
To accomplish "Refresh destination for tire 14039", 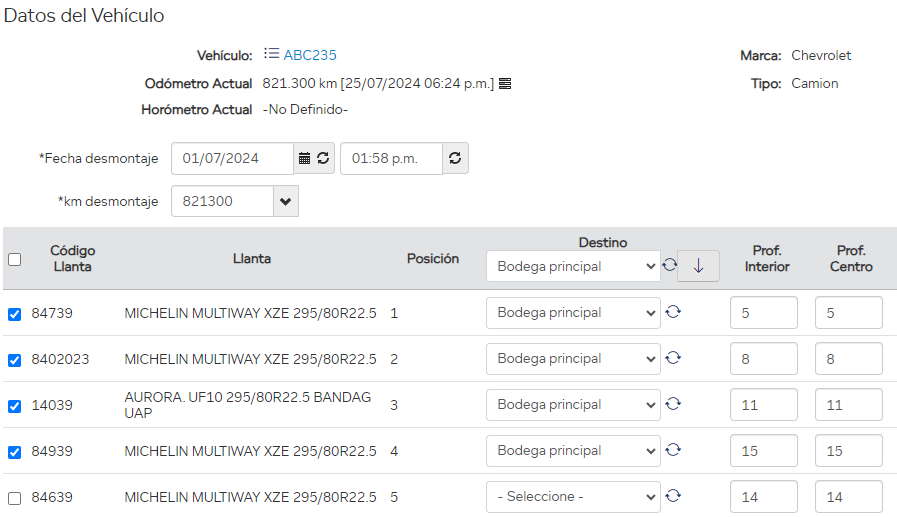I will [673, 404].
